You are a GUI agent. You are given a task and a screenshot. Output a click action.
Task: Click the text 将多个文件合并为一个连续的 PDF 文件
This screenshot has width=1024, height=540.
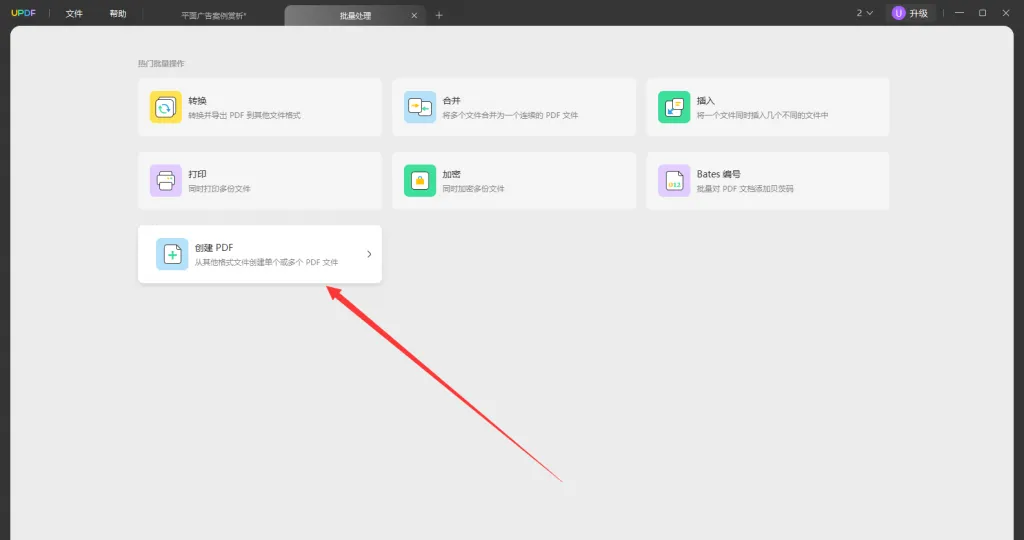511,116
